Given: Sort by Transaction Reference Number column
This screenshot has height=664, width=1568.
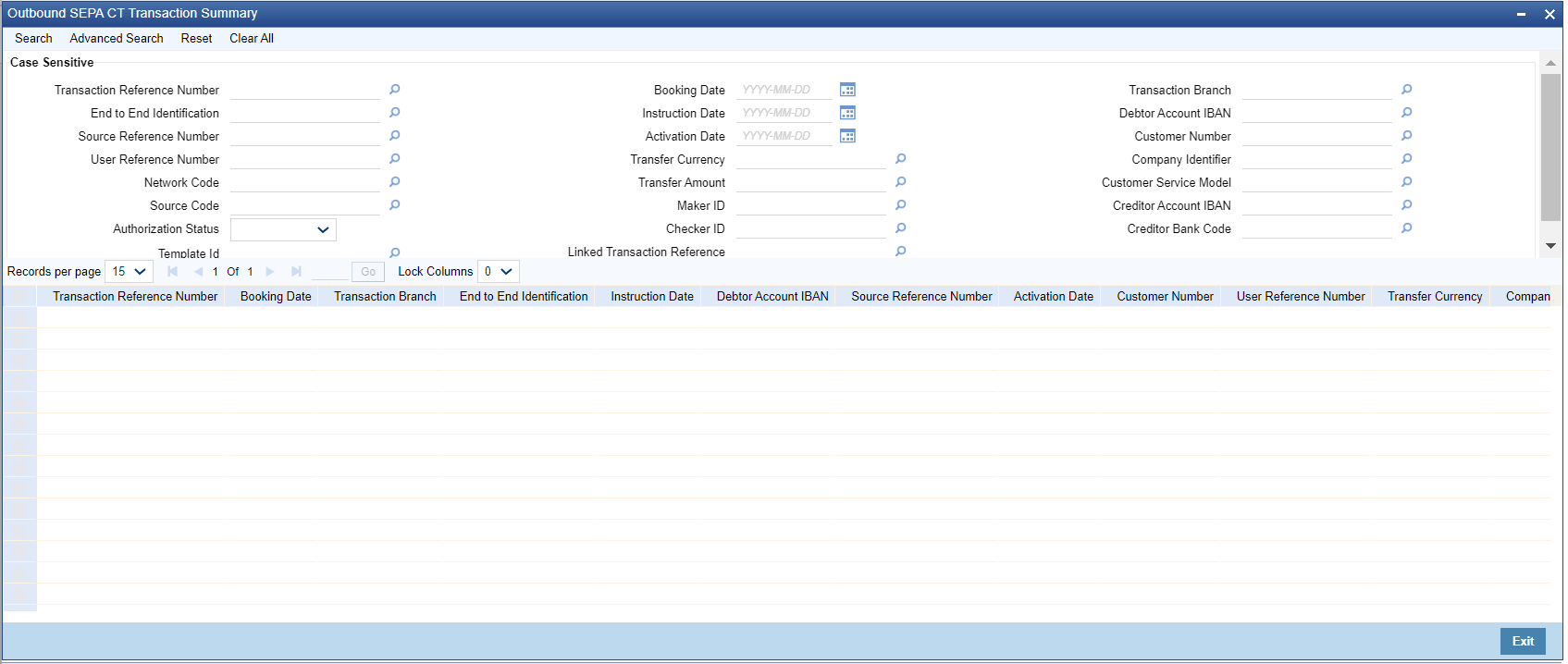Looking at the screenshot, I should coord(135,296).
